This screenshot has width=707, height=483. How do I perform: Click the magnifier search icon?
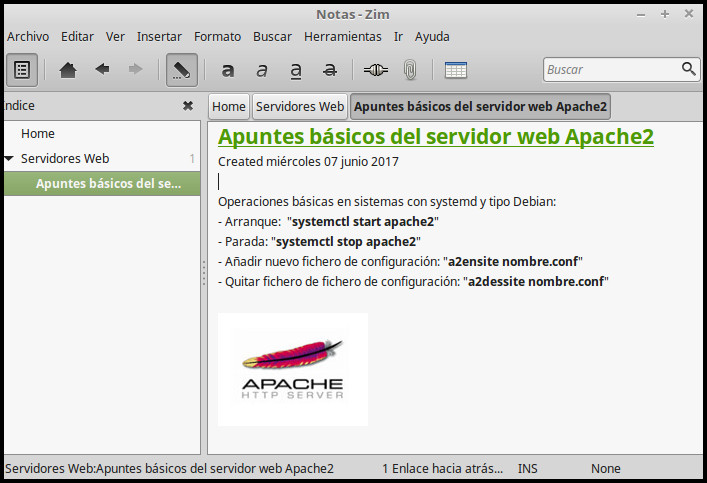coord(689,69)
